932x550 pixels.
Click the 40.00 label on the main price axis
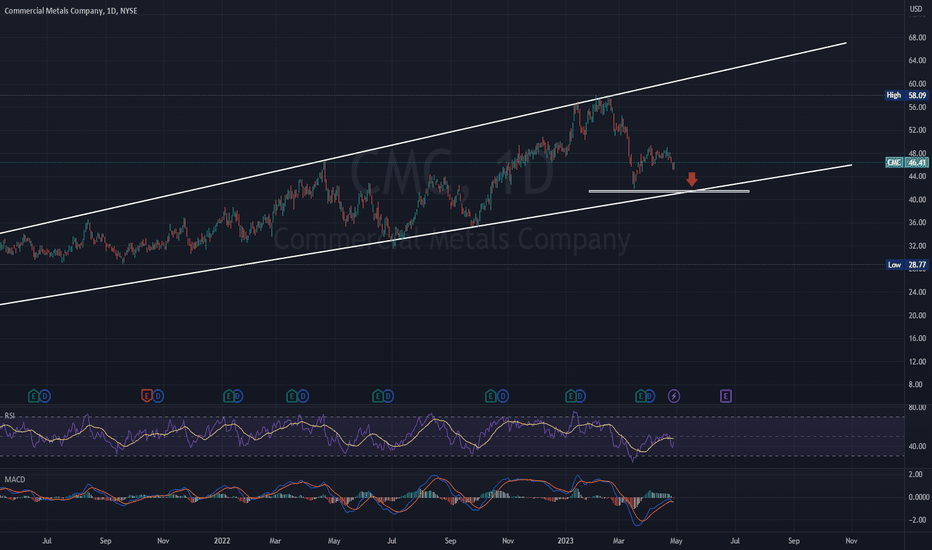click(917, 200)
